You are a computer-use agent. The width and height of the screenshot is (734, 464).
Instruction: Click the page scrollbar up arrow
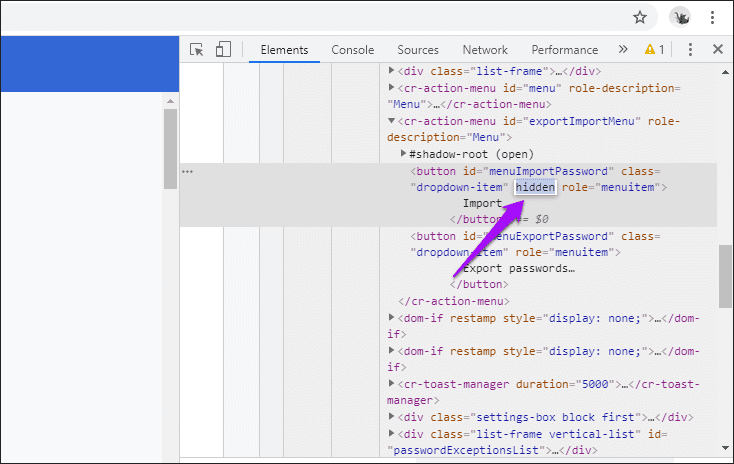click(x=170, y=101)
